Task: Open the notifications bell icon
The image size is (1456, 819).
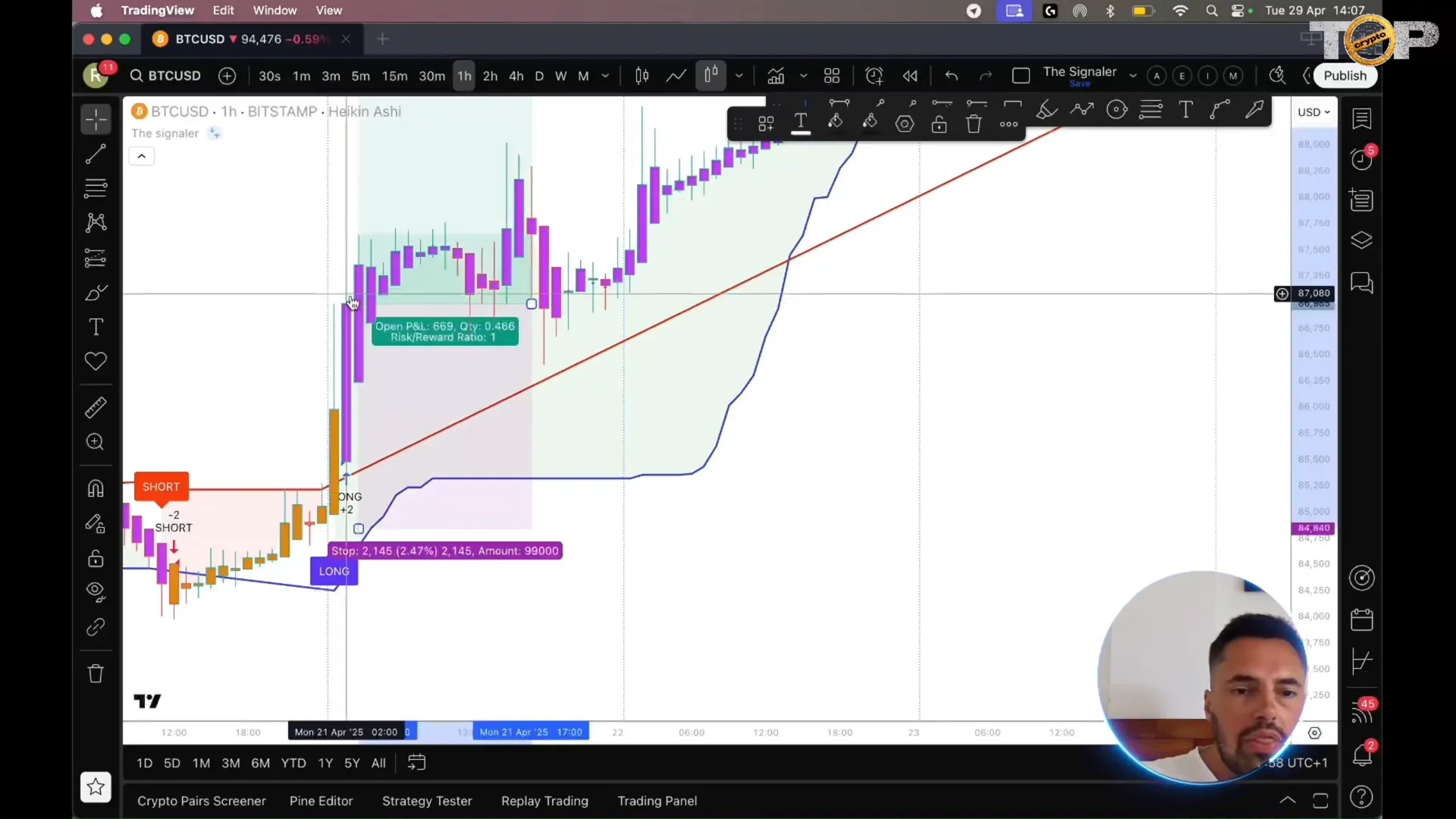Action: 1362,755
